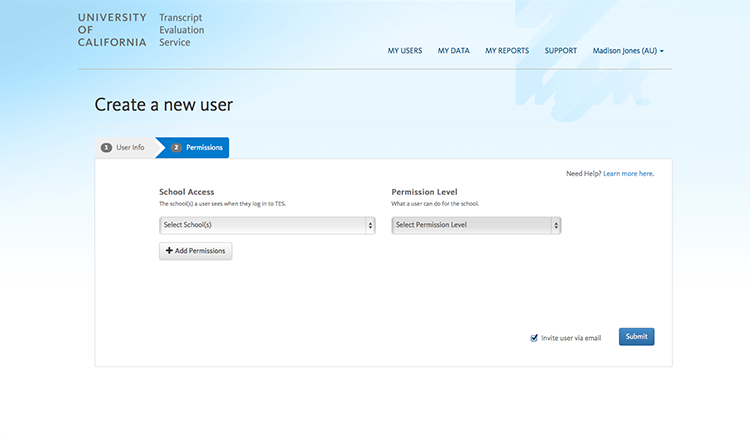Open the My Users menu item
Image resolution: width=750 pixels, height=437 pixels.
pyautogui.click(x=405, y=51)
